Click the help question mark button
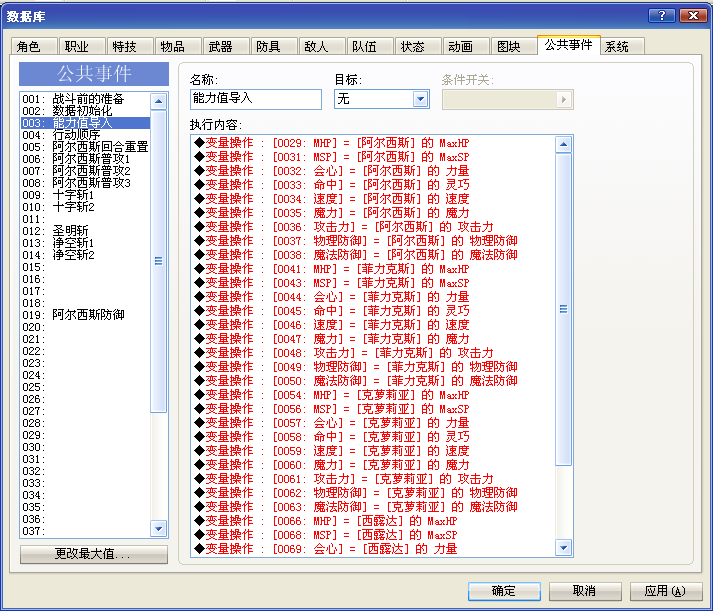 [x=662, y=15]
